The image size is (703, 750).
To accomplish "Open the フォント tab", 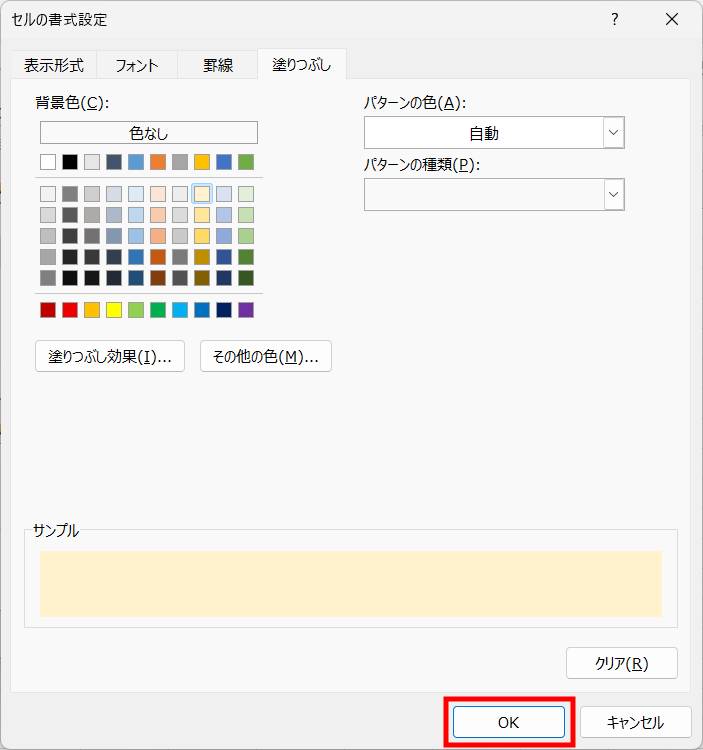I will (137, 65).
